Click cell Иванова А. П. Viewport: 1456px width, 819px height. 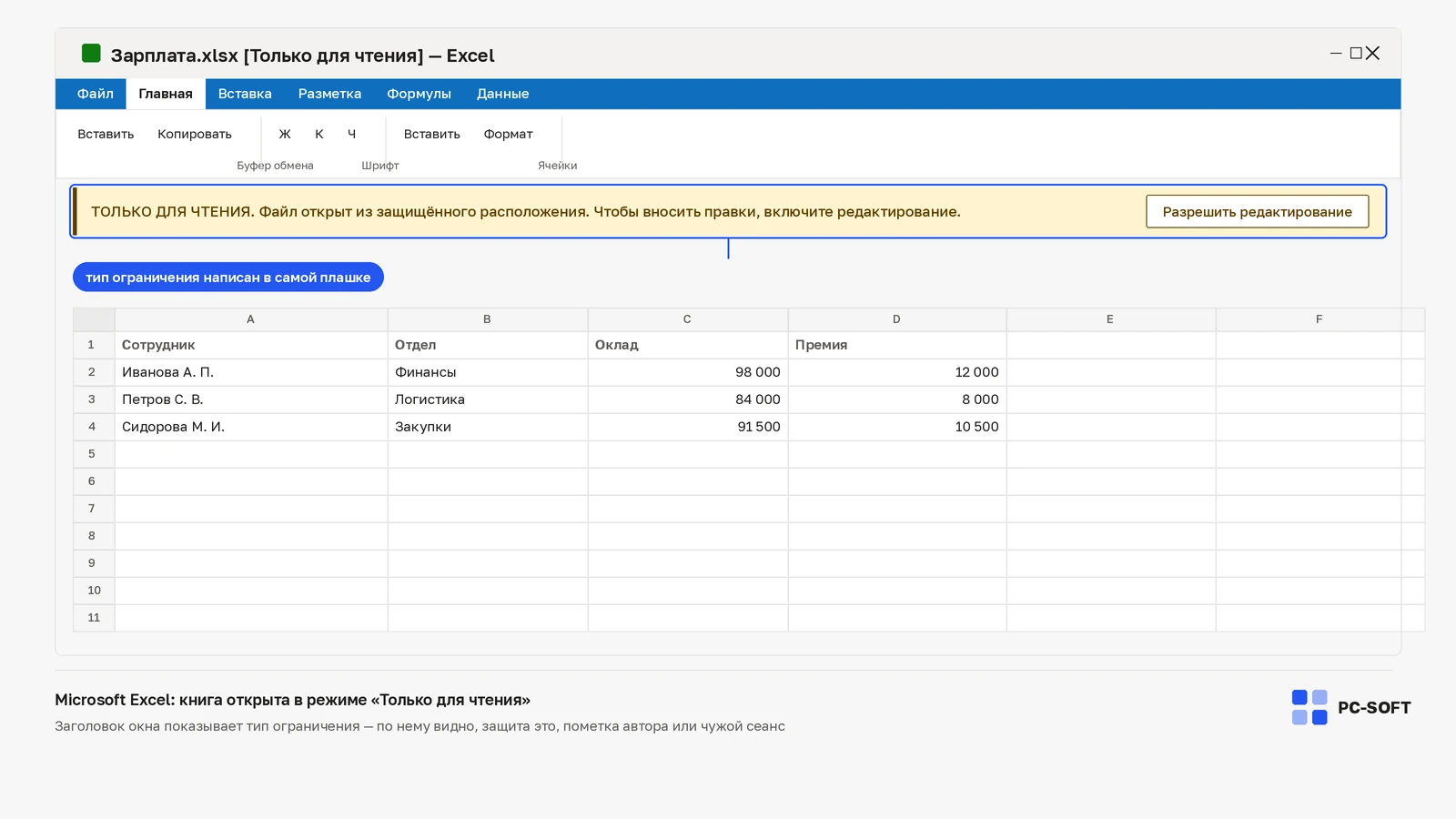(x=251, y=372)
